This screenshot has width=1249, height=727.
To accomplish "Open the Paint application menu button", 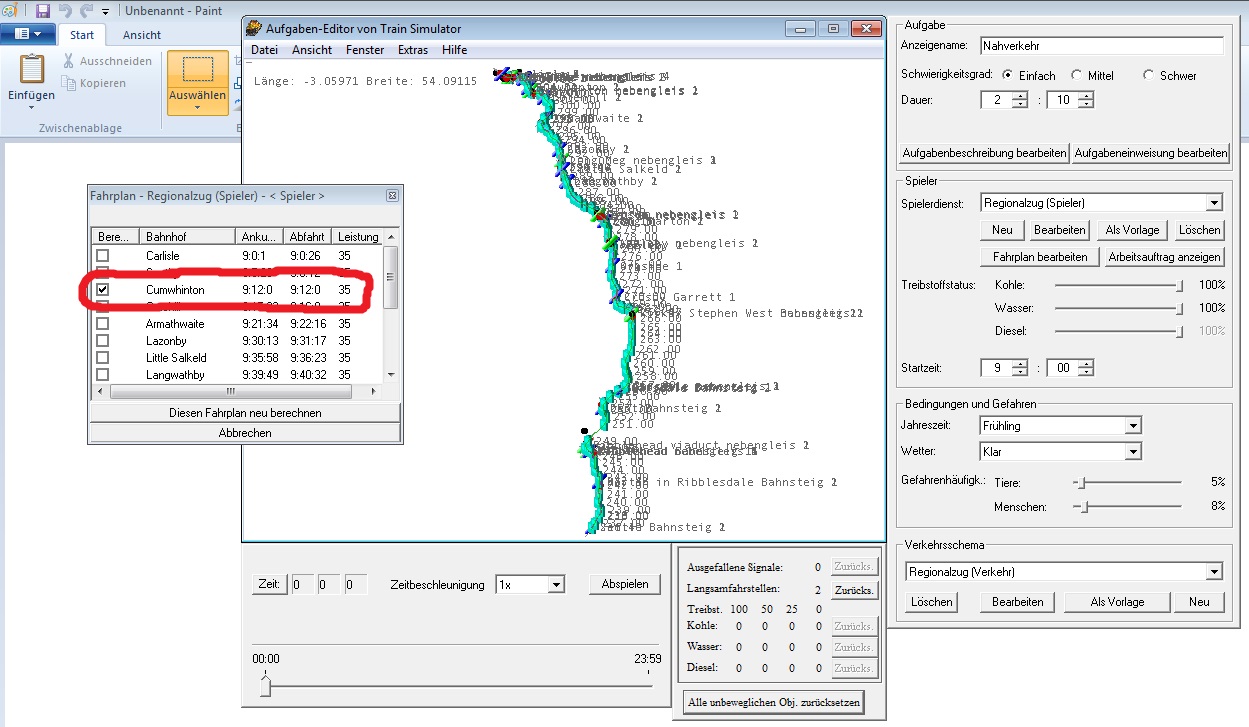I will pos(28,35).
